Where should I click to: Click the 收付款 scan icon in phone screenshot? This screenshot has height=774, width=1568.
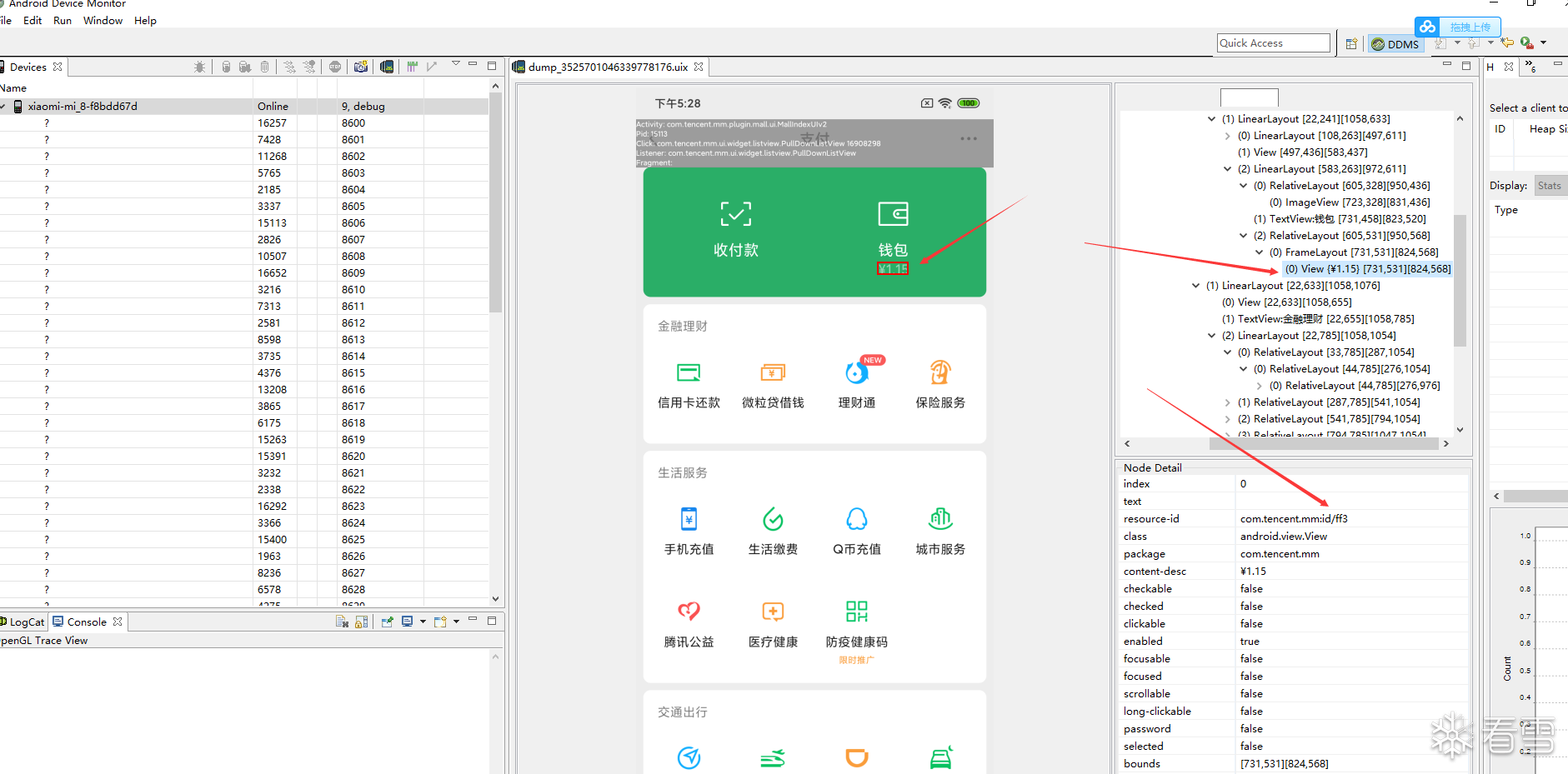735,214
